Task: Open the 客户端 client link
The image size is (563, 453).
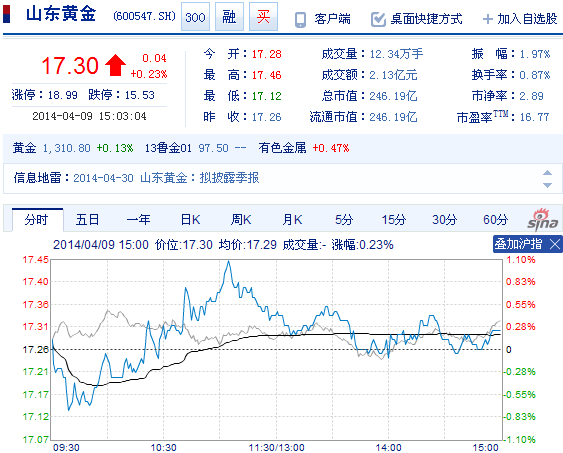Action: pyautogui.click(x=332, y=19)
